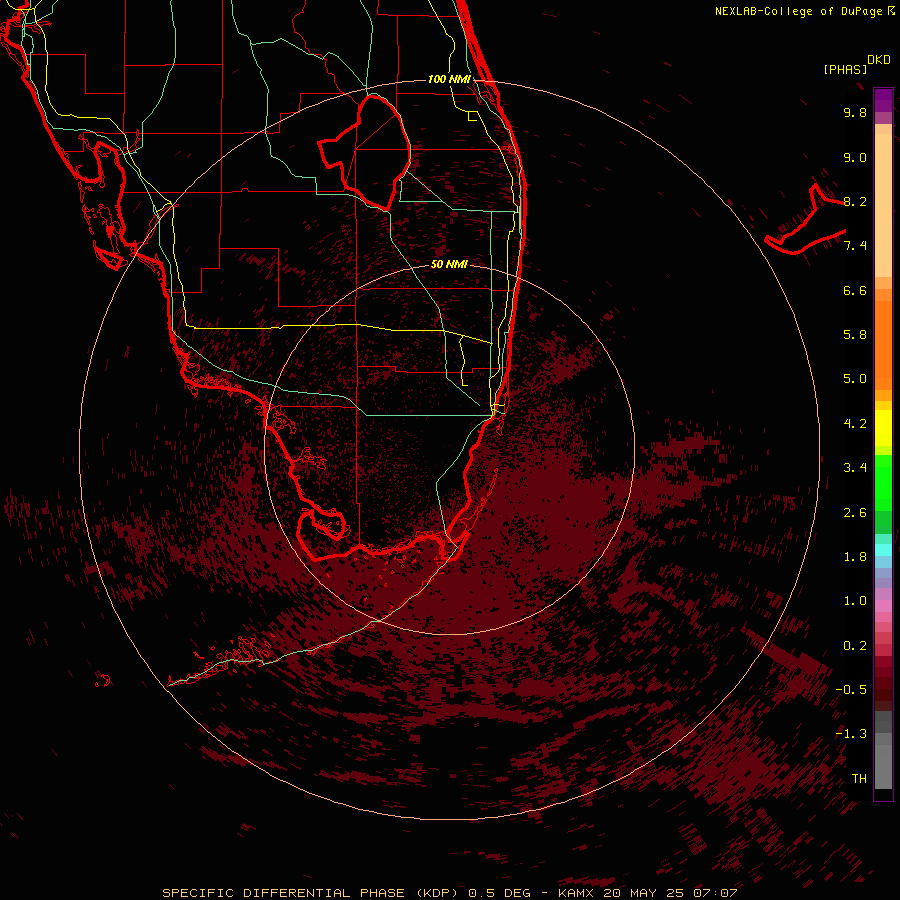Screen dimensions: 900x900
Task: Click the TH threshold label
Action: point(859,779)
